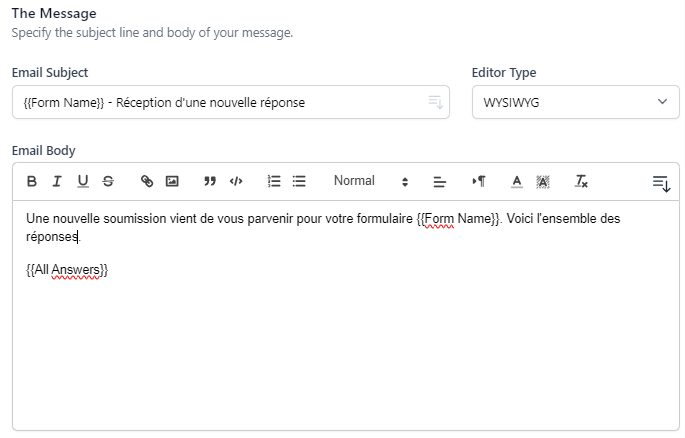685x438 pixels.
Task: Insert a hyperlink
Action: pyautogui.click(x=147, y=181)
